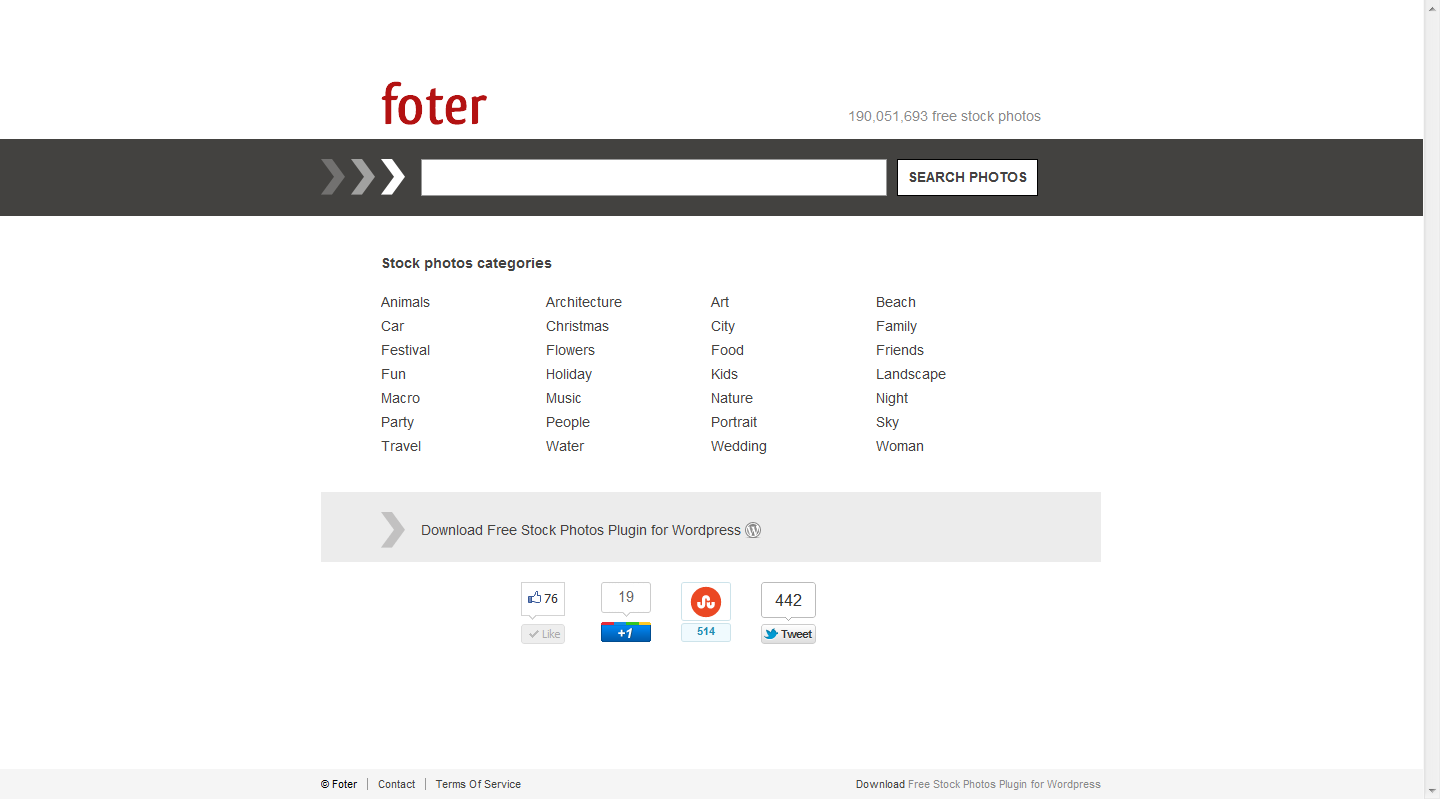Click the Sky category
Screen dimensions: 1440x799
point(887,422)
